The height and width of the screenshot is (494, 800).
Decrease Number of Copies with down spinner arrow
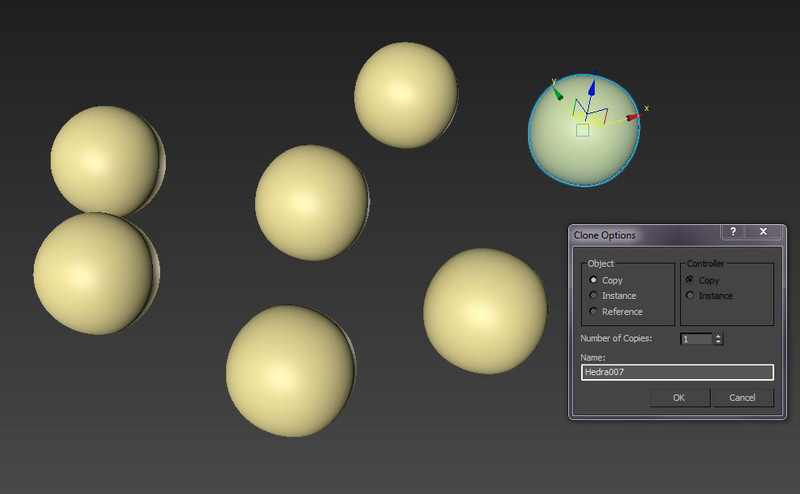point(718,341)
